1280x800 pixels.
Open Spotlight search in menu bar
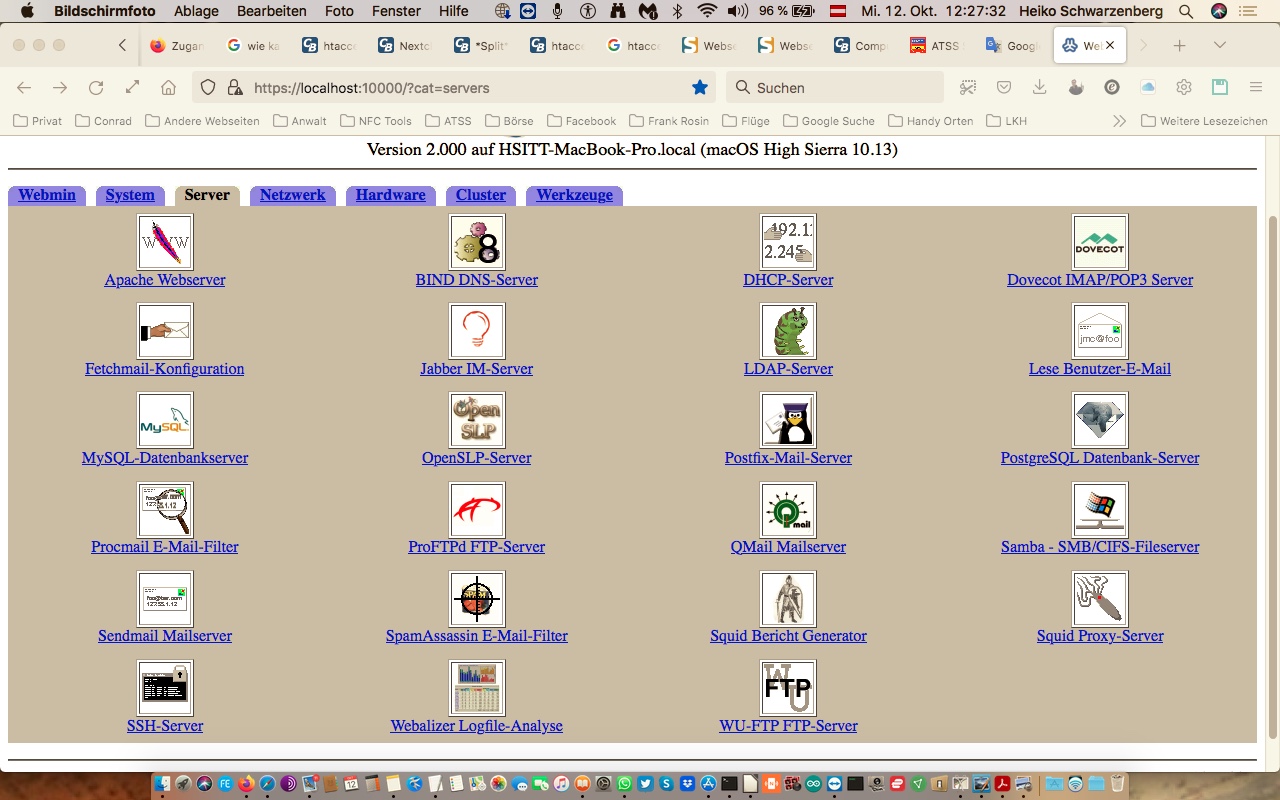(x=1186, y=11)
